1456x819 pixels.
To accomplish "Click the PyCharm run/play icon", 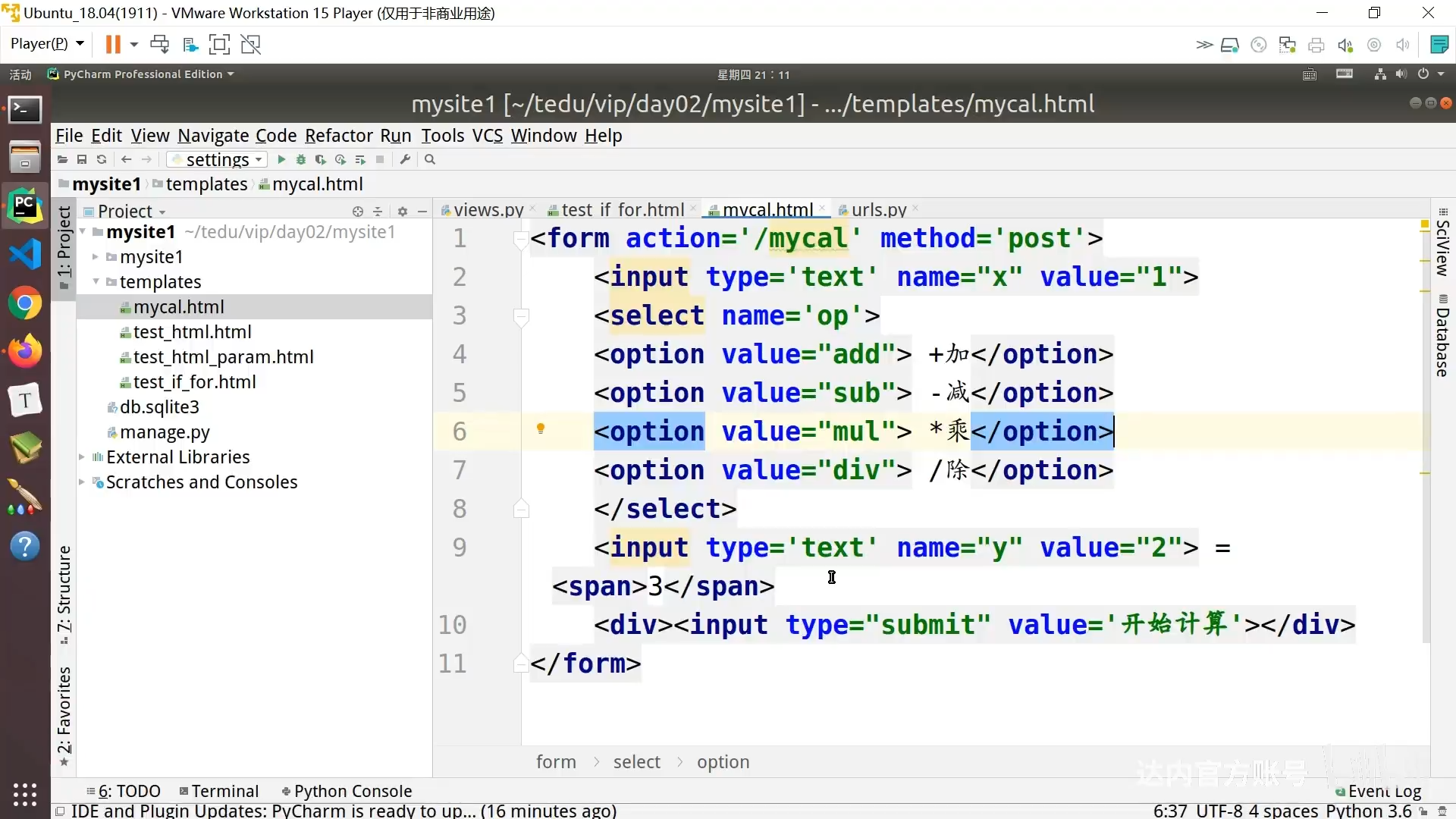I will click(281, 159).
